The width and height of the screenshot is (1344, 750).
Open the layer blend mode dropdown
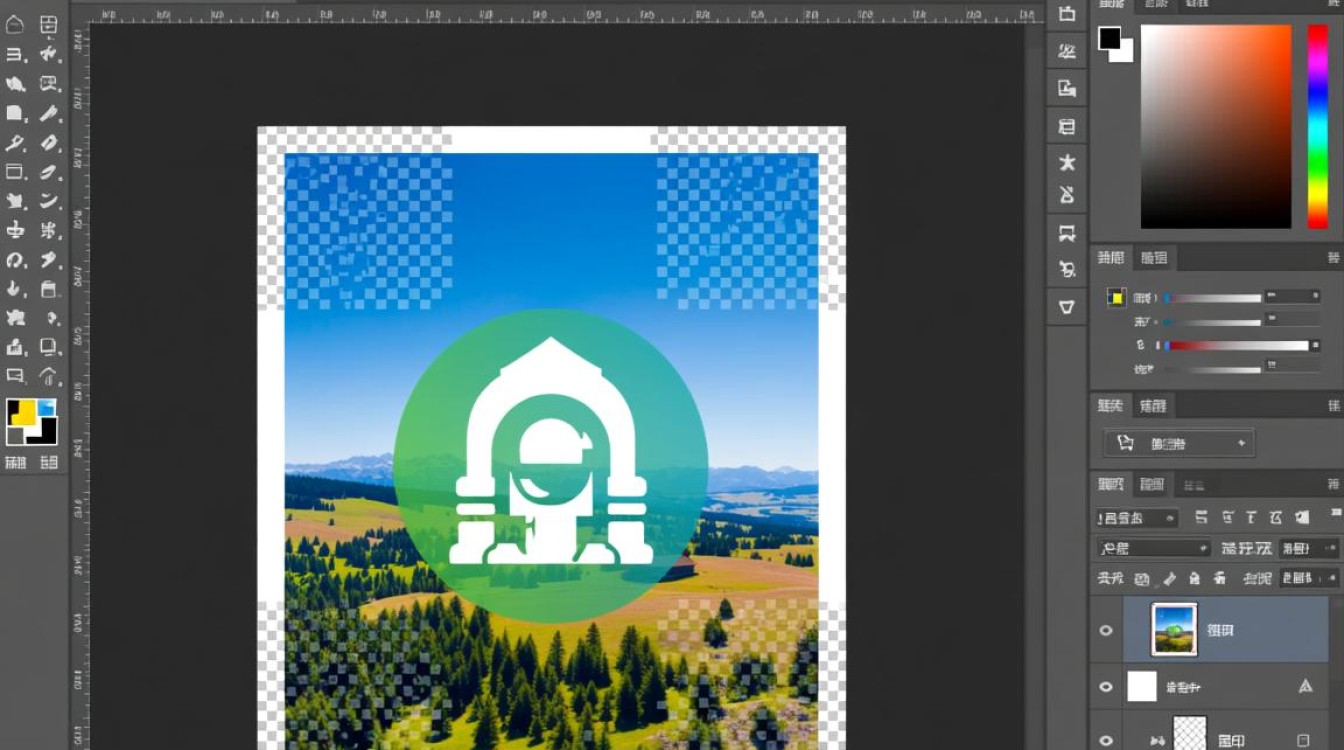[x=1153, y=548]
